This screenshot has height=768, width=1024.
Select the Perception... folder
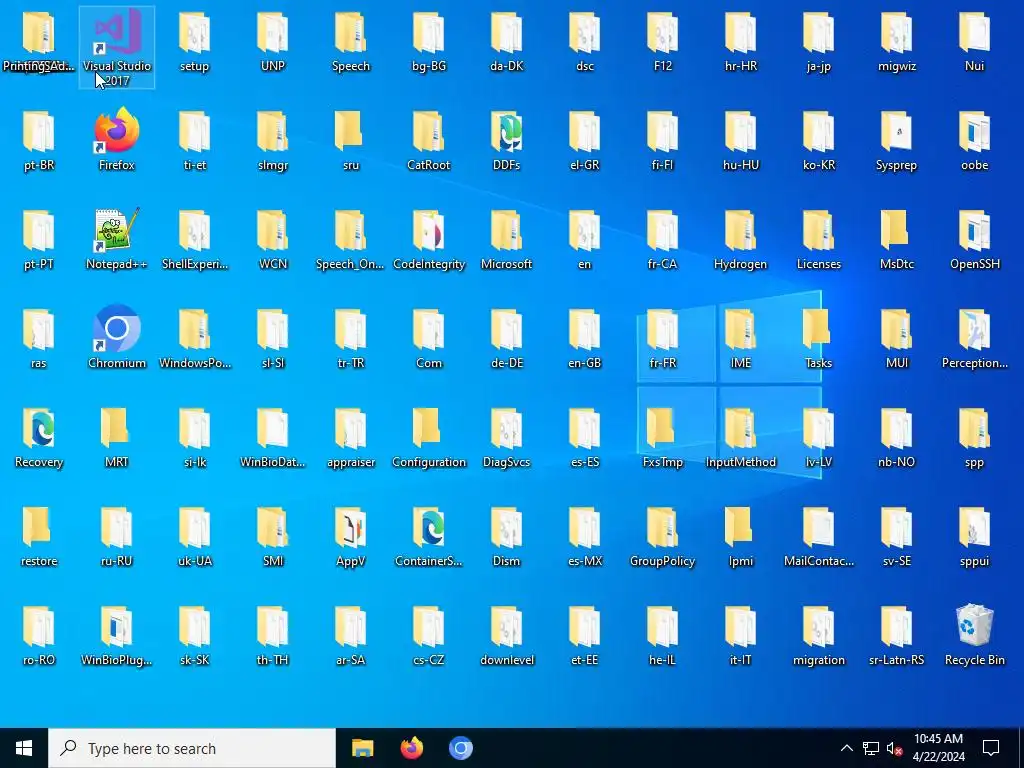(974, 338)
